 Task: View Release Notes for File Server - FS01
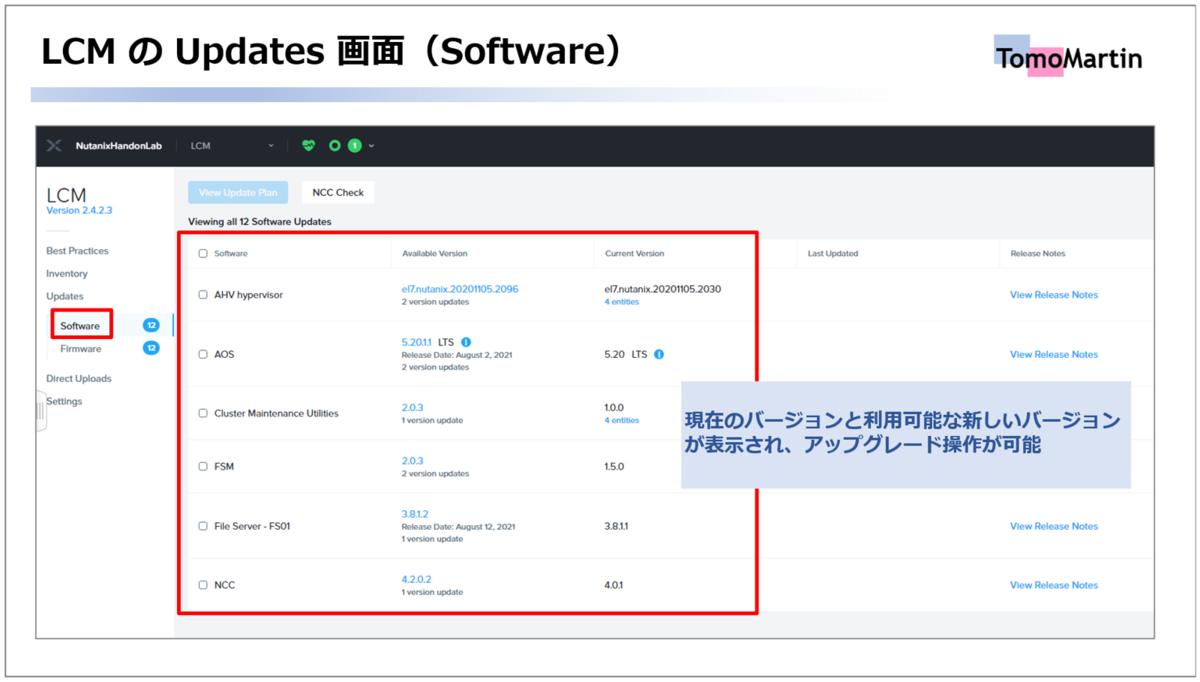coord(1054,526)
